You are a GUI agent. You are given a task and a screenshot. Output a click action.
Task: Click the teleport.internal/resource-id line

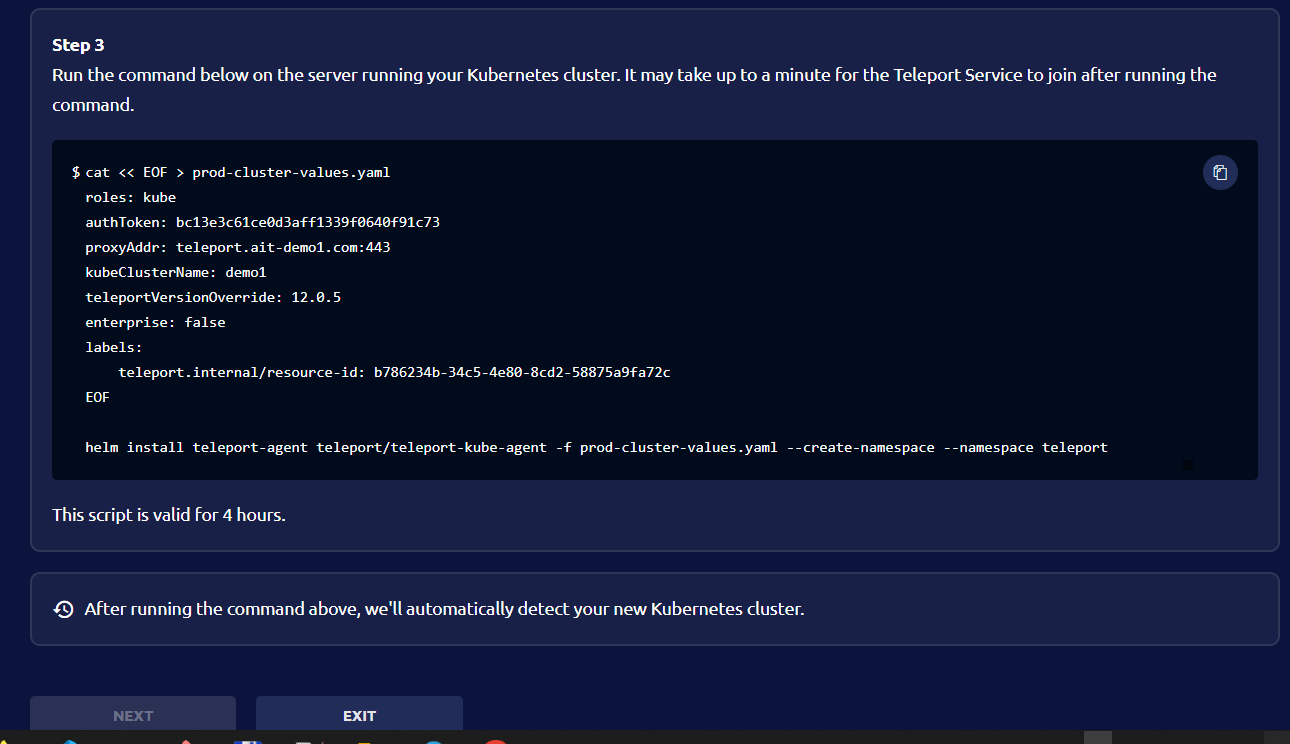(394, 372)
